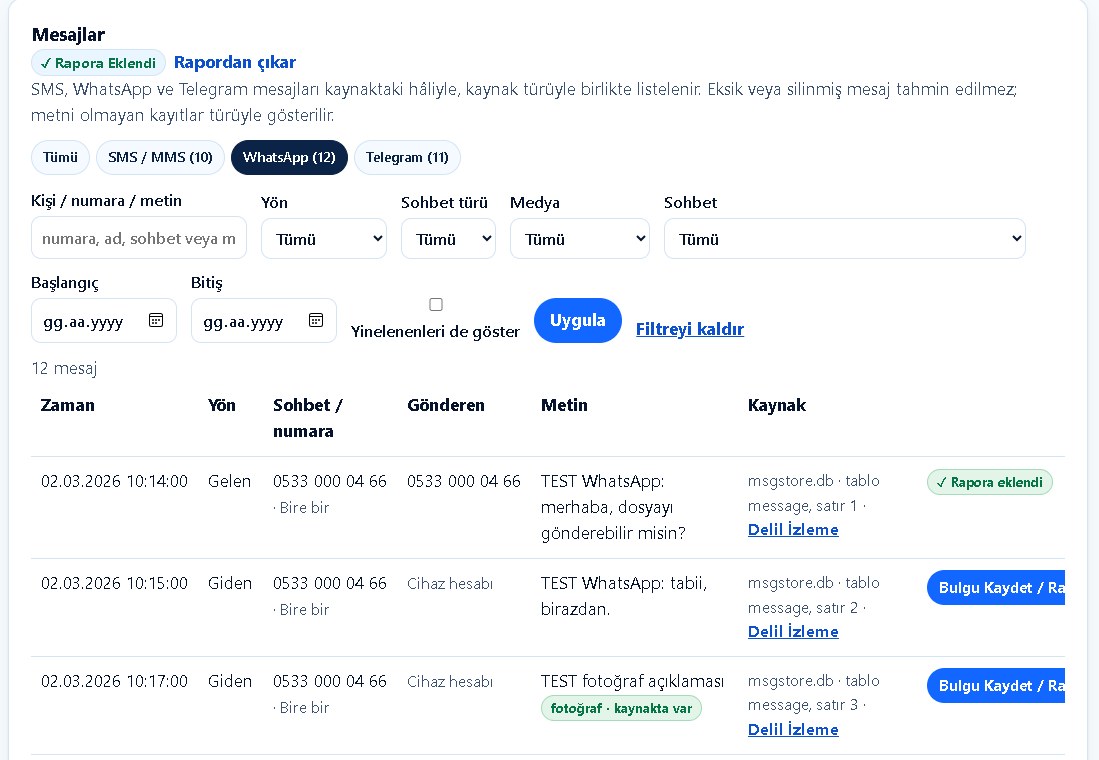
Task: Select the Tümü filter tab
Action: coord(60,157)
